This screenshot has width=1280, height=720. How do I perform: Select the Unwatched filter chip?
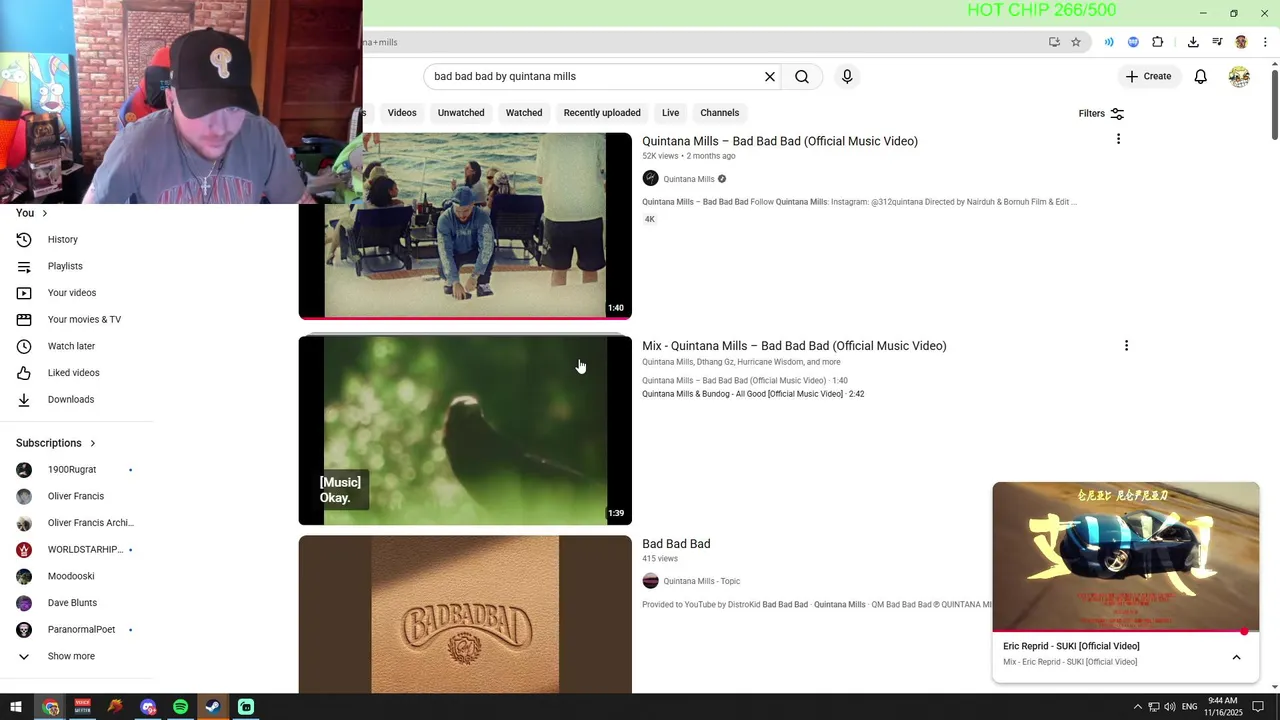(x=461, y=113)
